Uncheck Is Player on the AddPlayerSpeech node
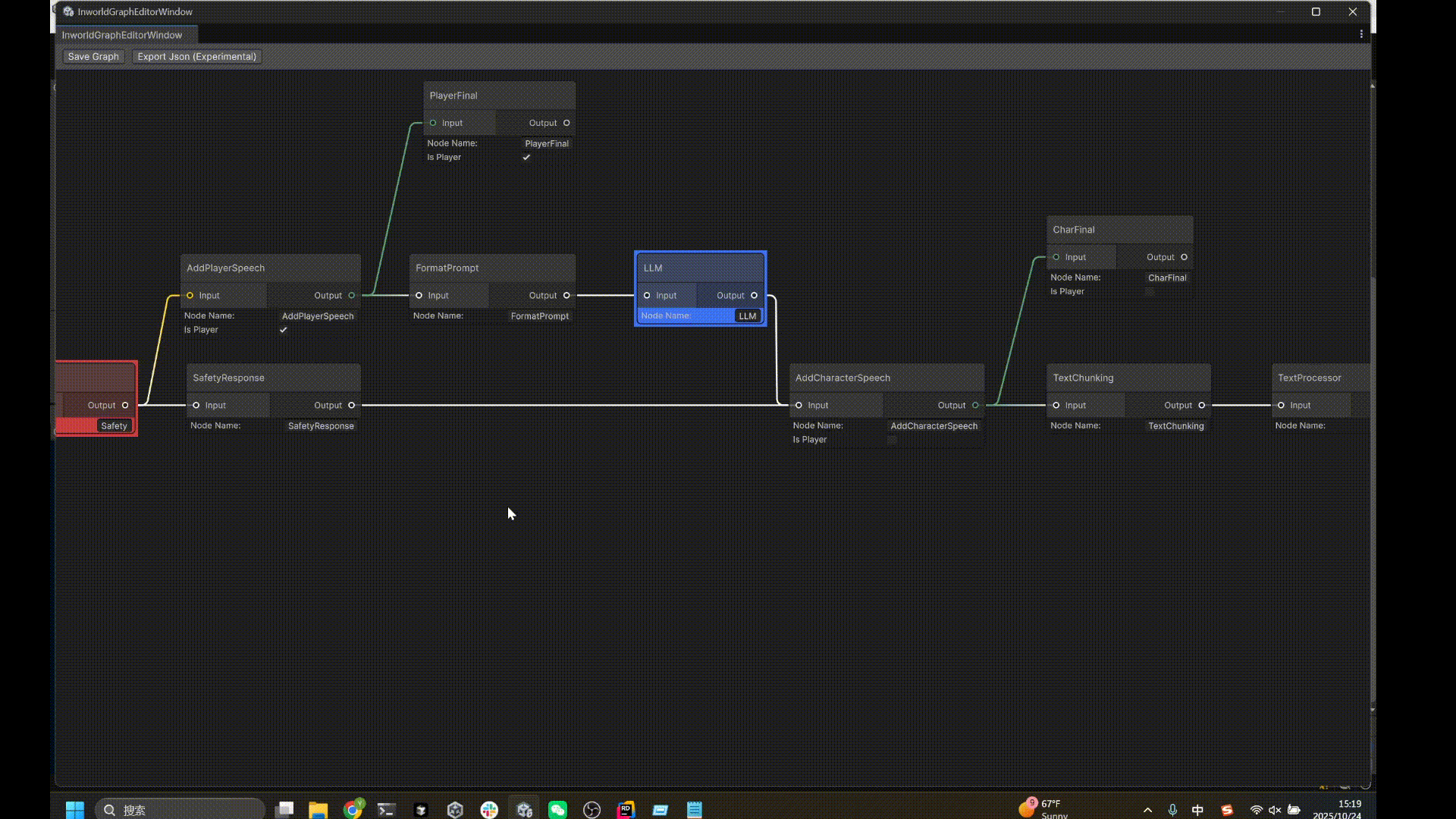The height and width of the screenshot is (819, 1456). click(283, 330)
